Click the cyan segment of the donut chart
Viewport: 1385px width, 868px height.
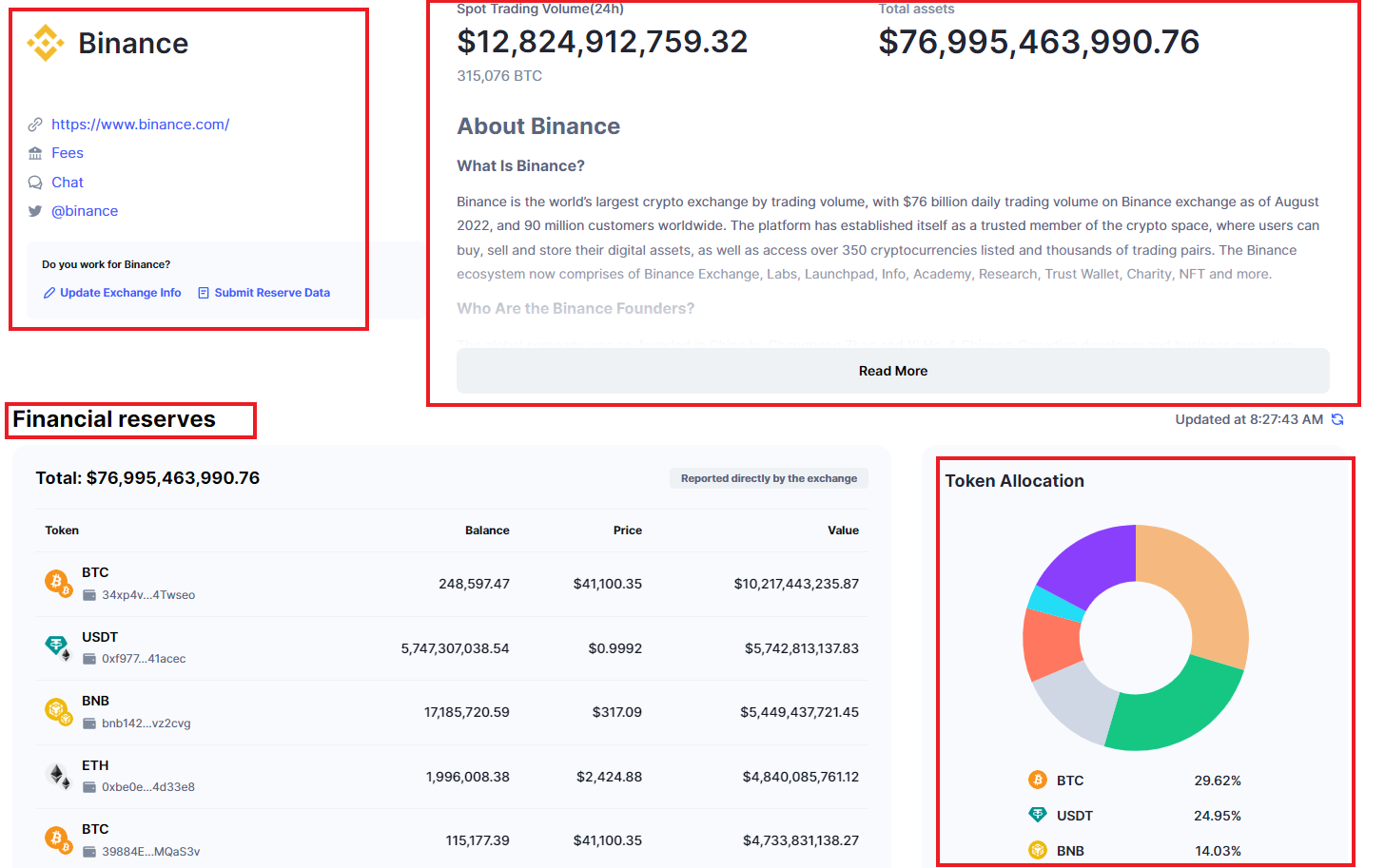pos(1054,604)
